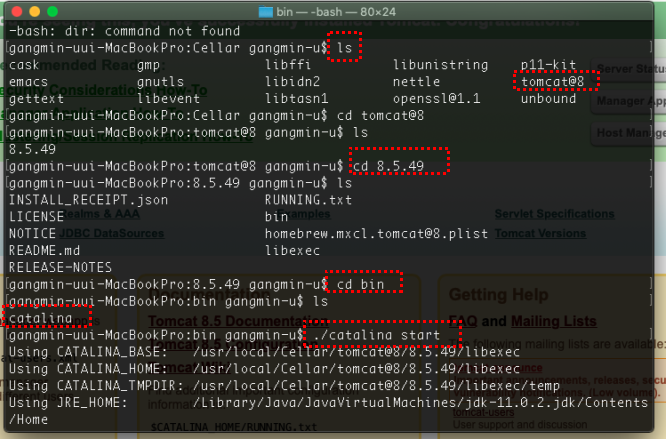Open 'Servlet Specifications' link in background page
The image size is (666, 439).
coord(554,214)
